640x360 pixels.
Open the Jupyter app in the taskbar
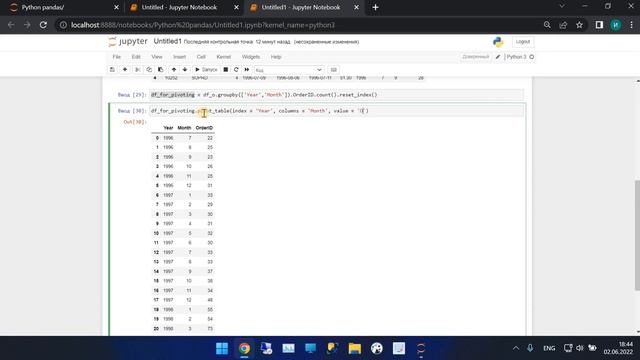pyautogui.click(x=421, y=348)
